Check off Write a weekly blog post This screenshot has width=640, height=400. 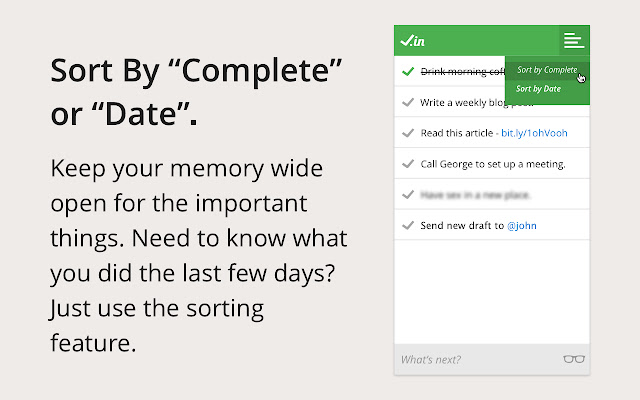coord(407,102)
